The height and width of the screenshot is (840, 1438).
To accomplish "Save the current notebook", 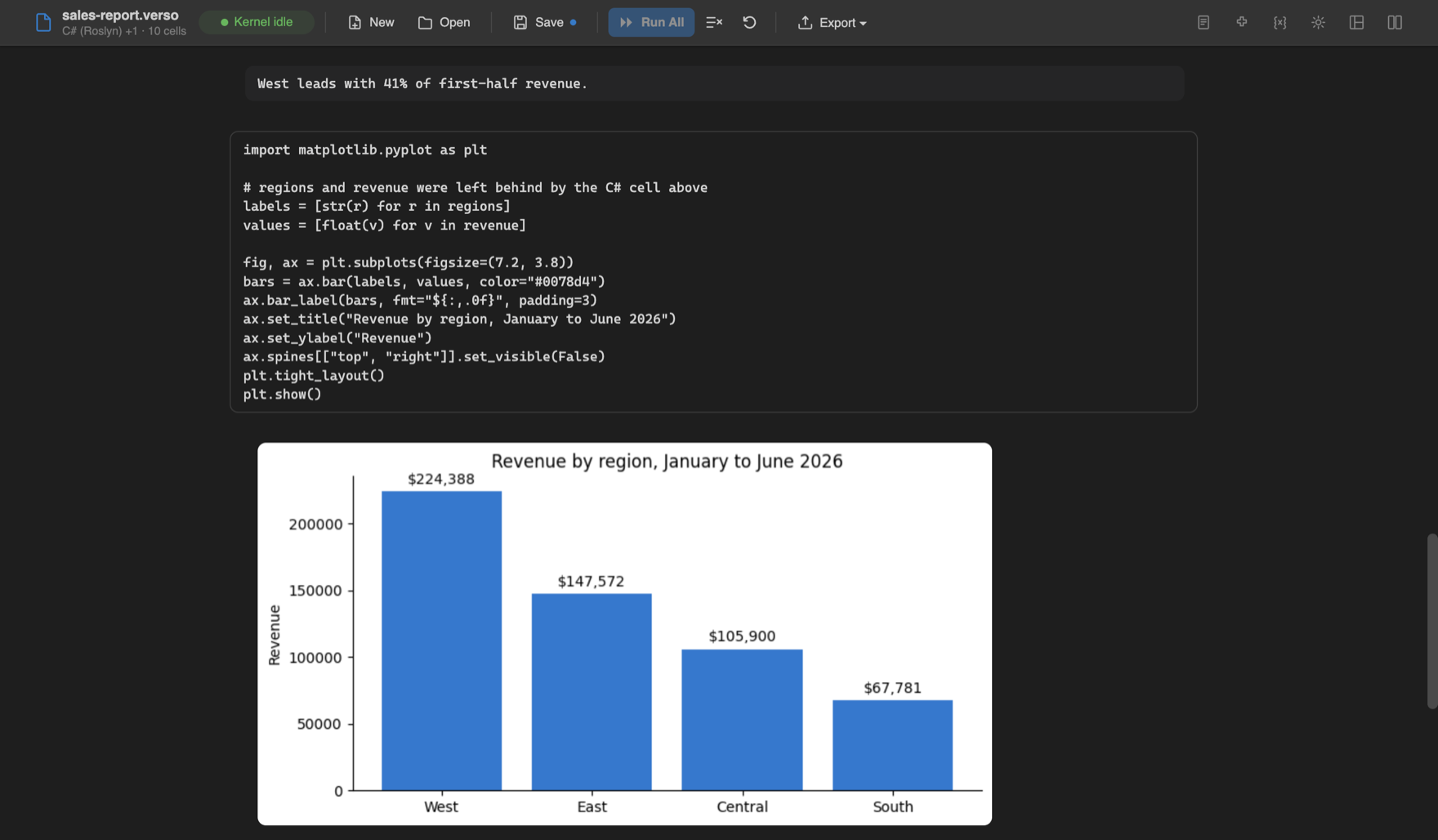I will coord(544,23).
